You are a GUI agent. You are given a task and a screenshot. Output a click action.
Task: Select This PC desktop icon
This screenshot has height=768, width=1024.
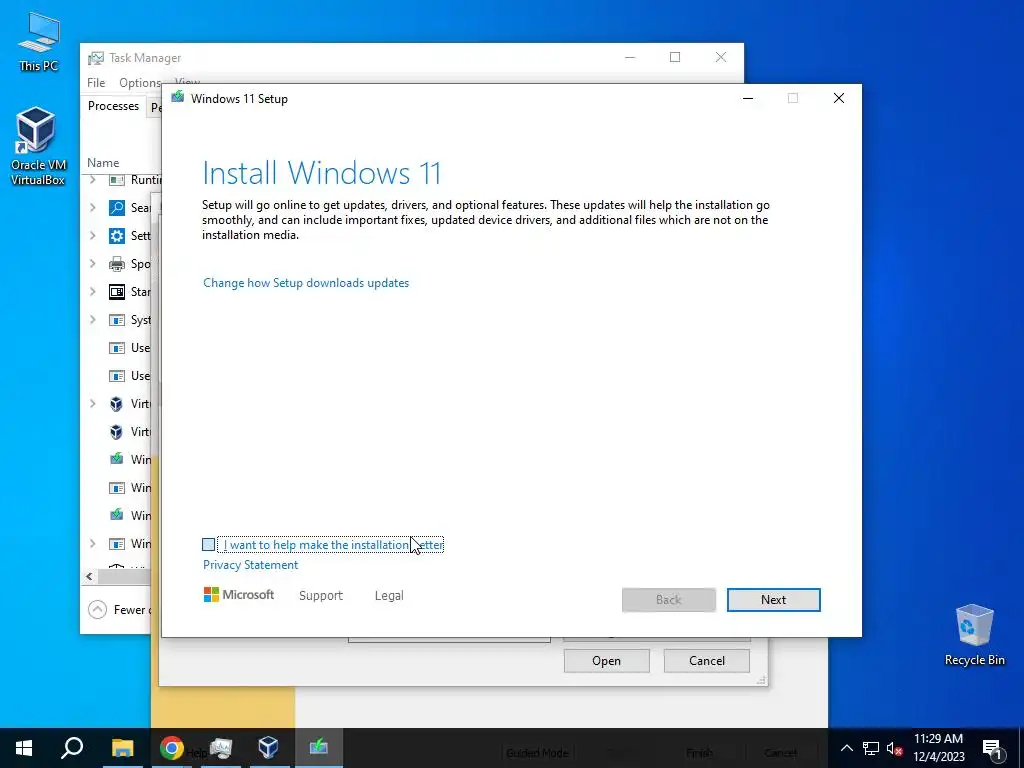[x=38, y=41]
